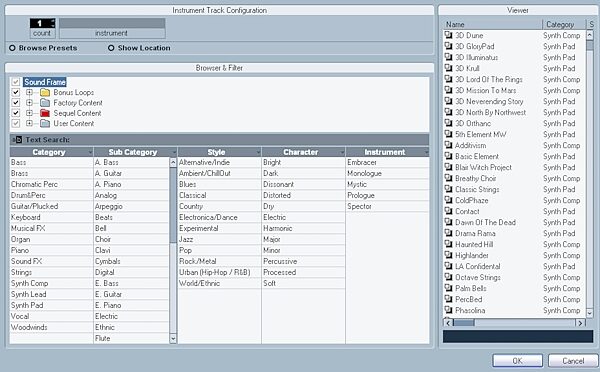Click the preset icon beside Phasolina
This screenshot has width=600, height=372.
tap(448, 310)
